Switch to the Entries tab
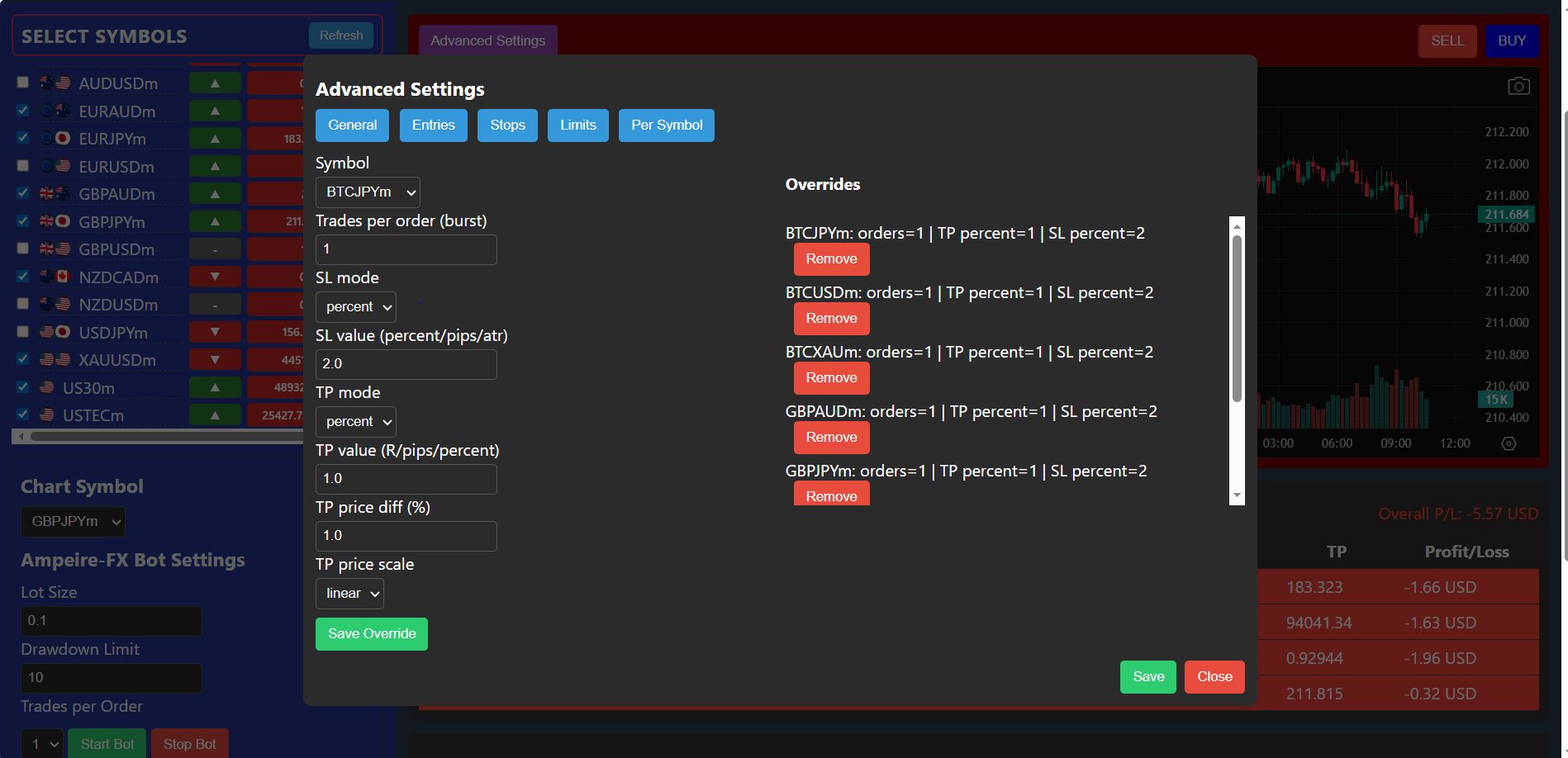This screenshot has height=758, width=1568. click(433, 125)
